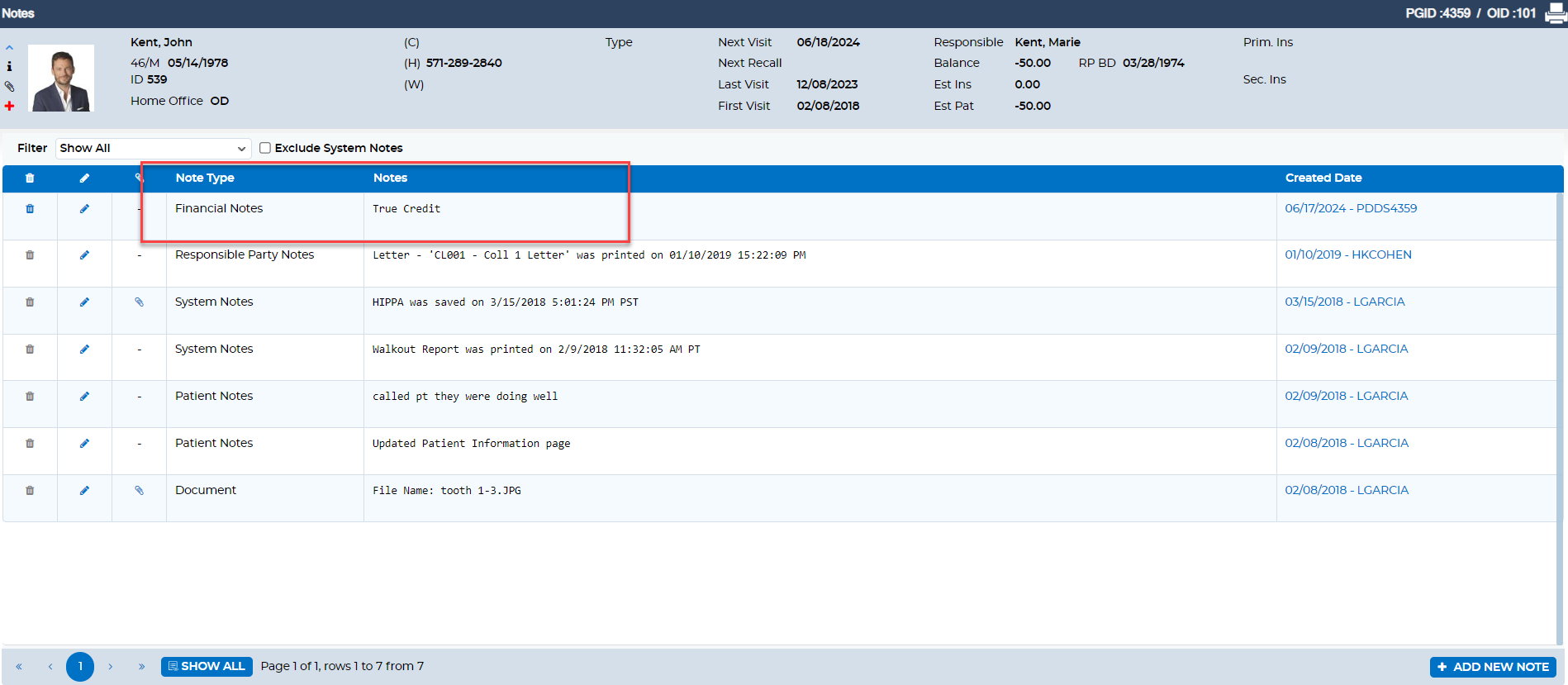Screen dimensions: 1568x685
Task: Open the paperclip attachment on the Document row
Action: 139,491
